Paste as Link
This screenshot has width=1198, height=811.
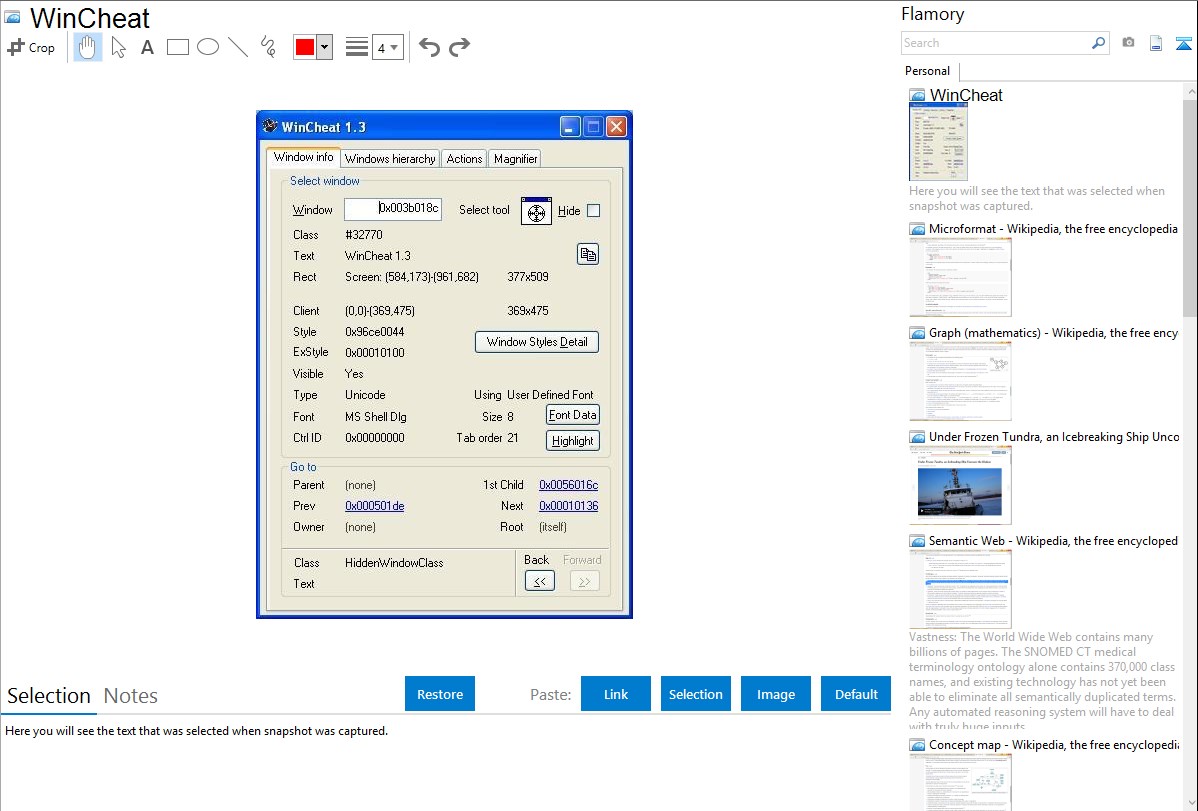click(x=616, y=694)
